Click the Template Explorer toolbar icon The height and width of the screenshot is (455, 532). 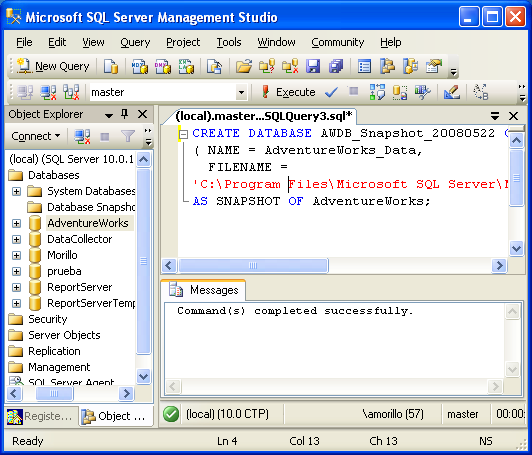tap(410, 66)
